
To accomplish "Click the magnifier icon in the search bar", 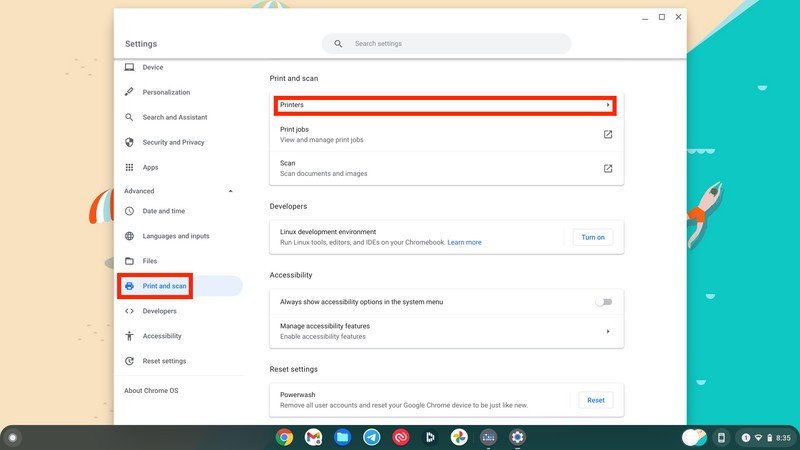I will [x=338, y=44].
